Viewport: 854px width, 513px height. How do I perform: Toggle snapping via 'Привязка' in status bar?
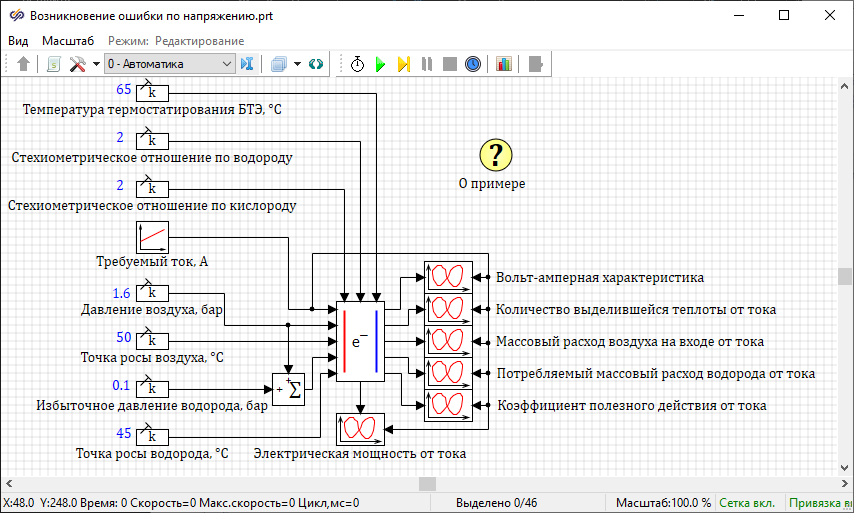(x=820, y=503)
